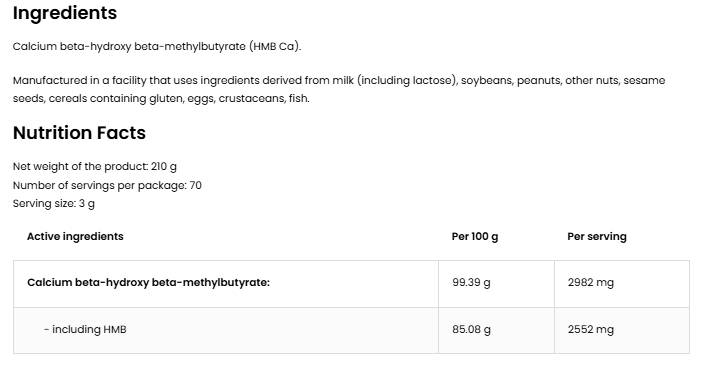Click number of servings per package line
Screen dimensions: 701x371
(x=107, y=186)
